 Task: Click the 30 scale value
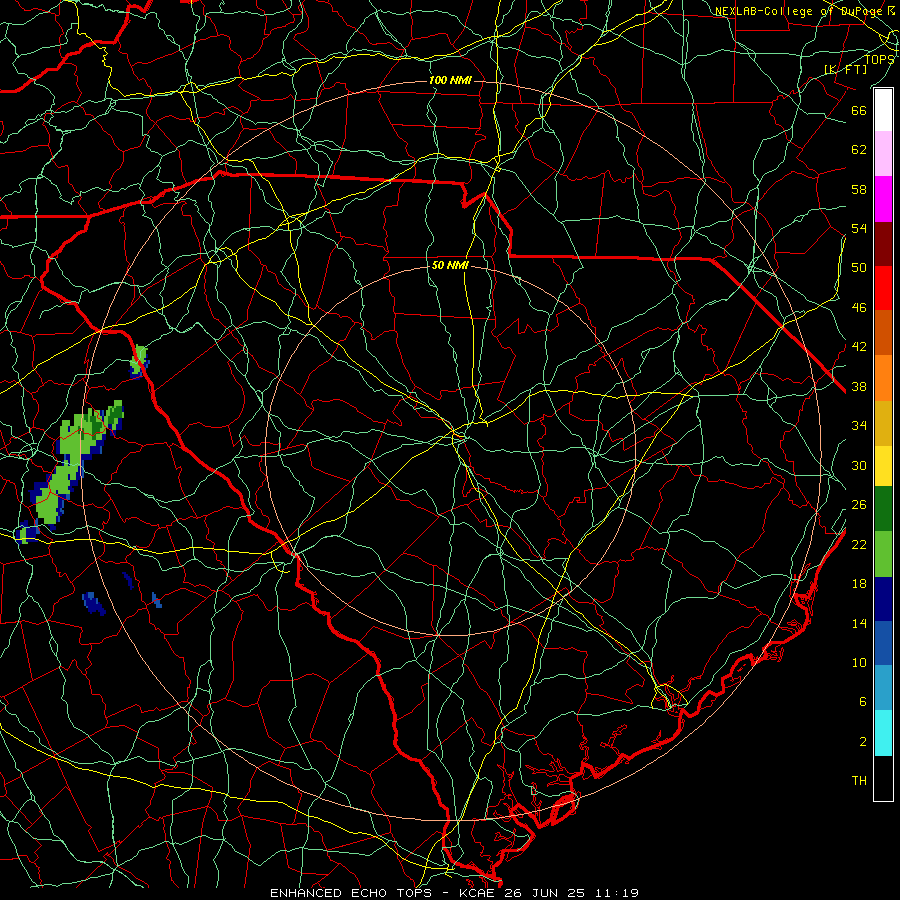point(859,465)
